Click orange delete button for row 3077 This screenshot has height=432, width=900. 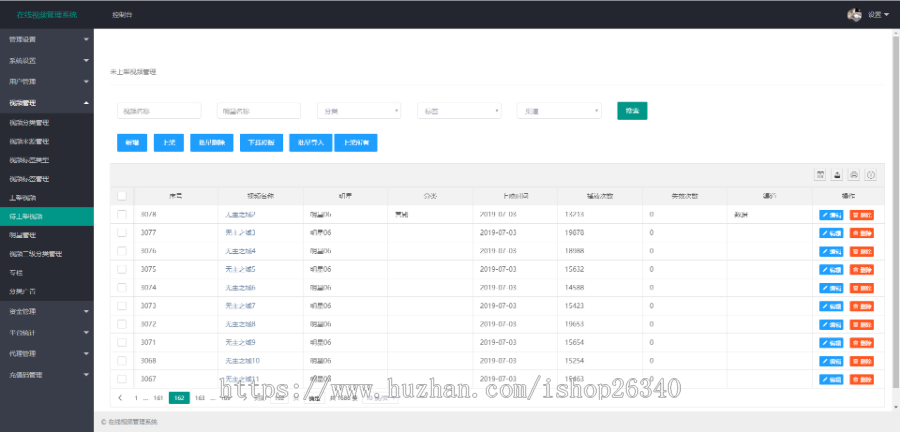point(861,232)
